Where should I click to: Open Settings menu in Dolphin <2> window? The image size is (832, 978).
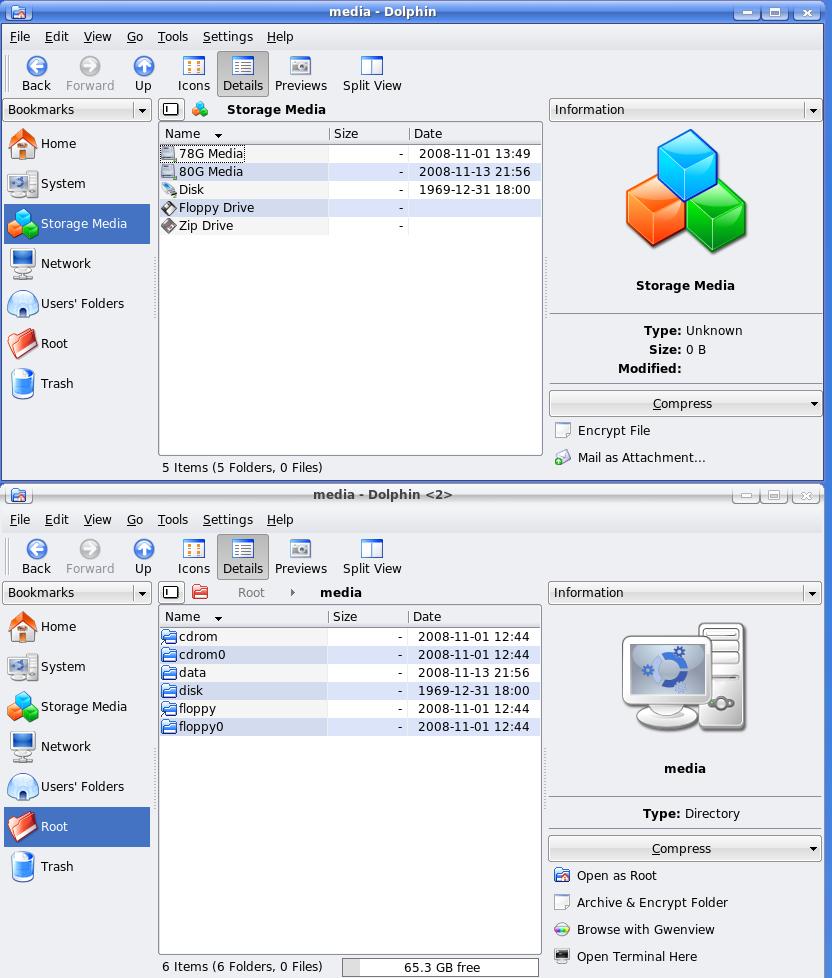click(227, 520)
